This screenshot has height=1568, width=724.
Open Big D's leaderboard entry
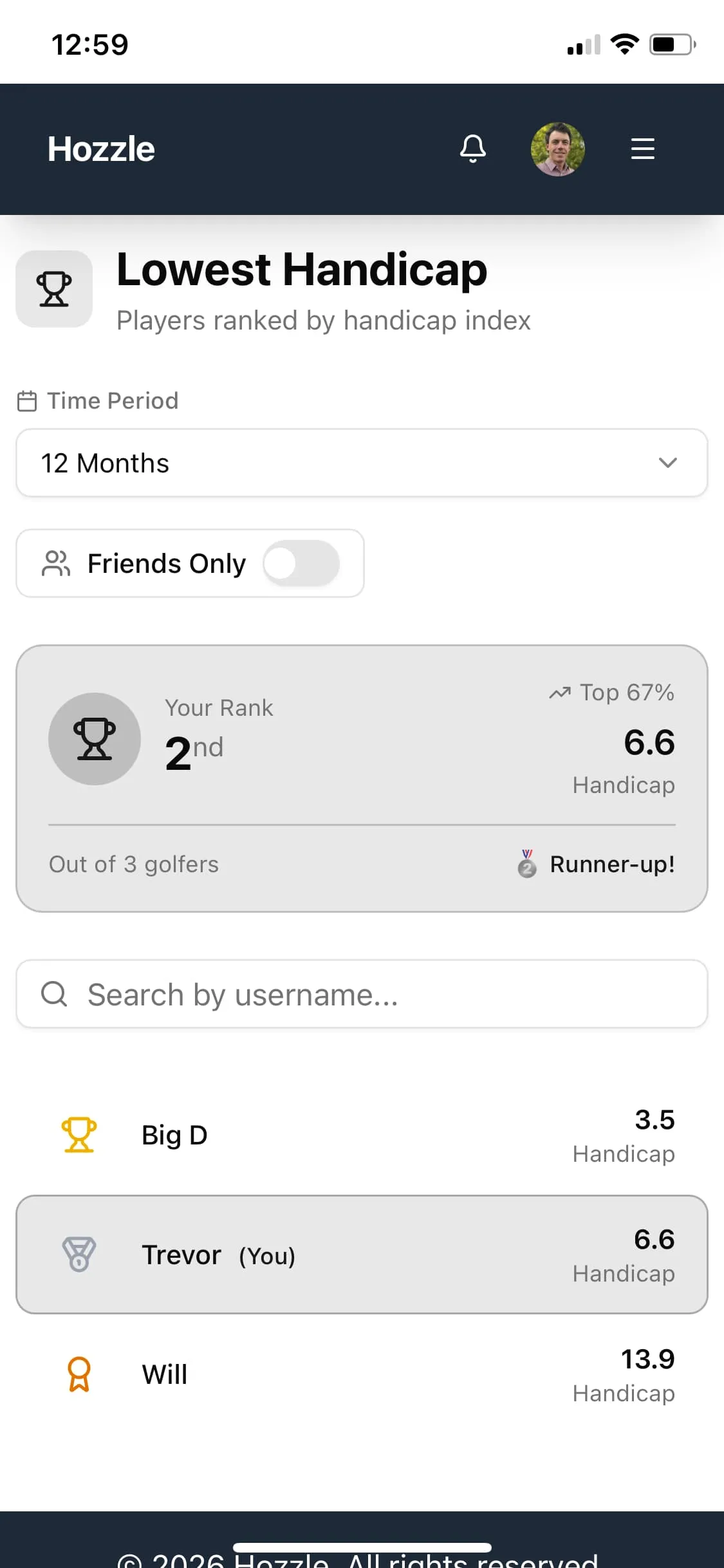click(362, 1135)
